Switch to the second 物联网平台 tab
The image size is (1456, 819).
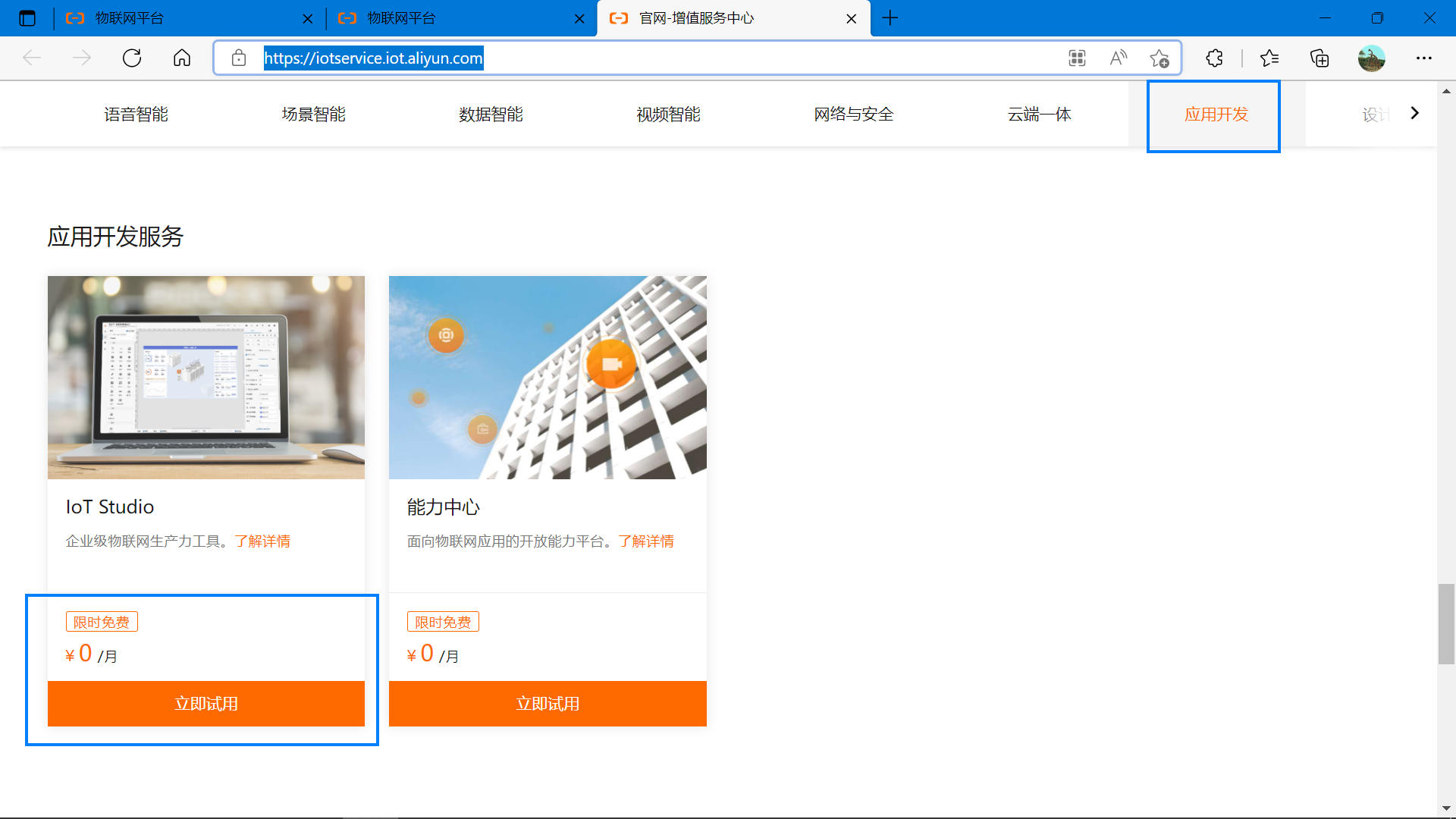461,18
